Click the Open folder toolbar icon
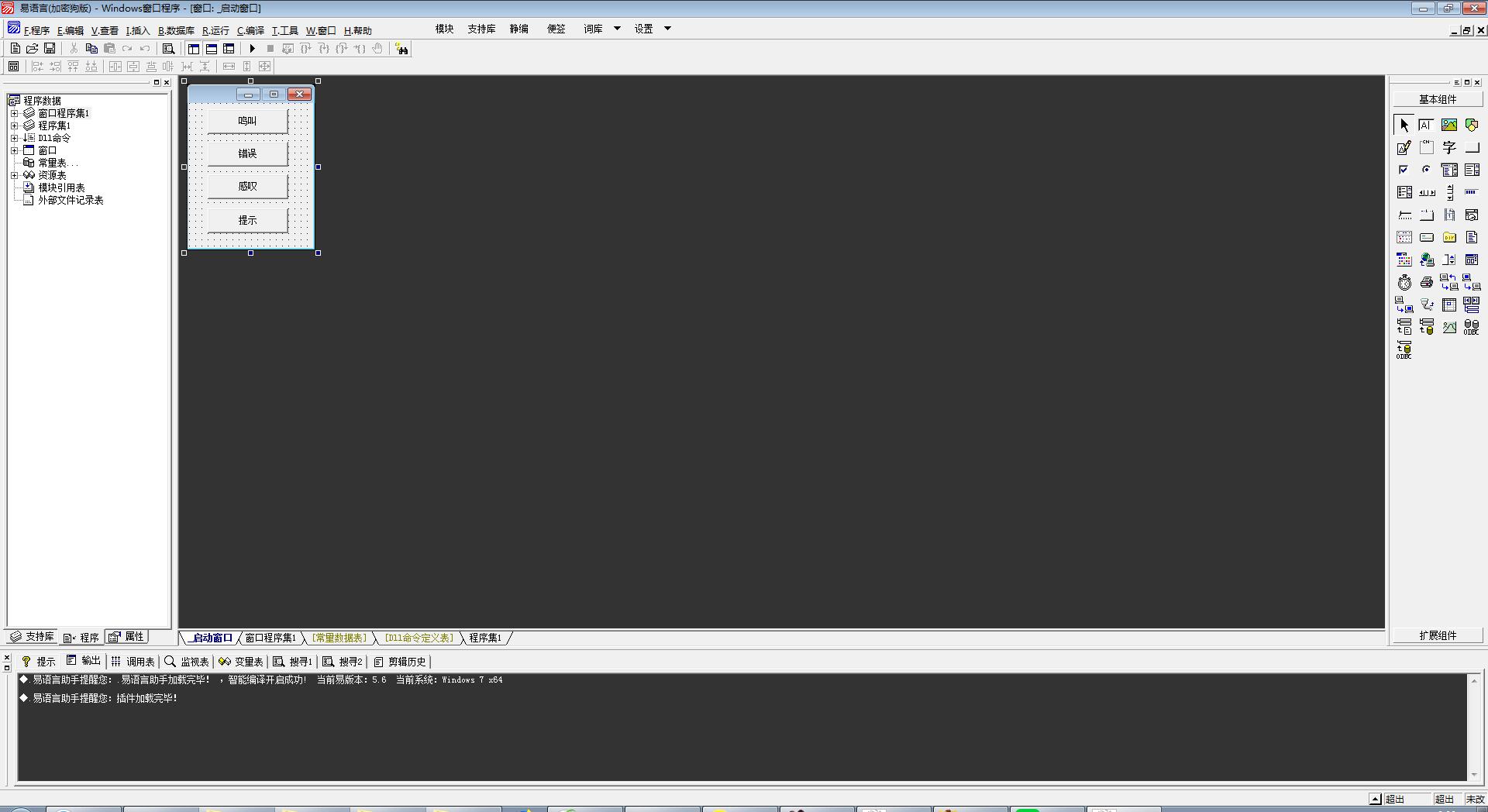Image resolution: width=1488 pixels, height=812 pixels. click(x=33, y=48)
